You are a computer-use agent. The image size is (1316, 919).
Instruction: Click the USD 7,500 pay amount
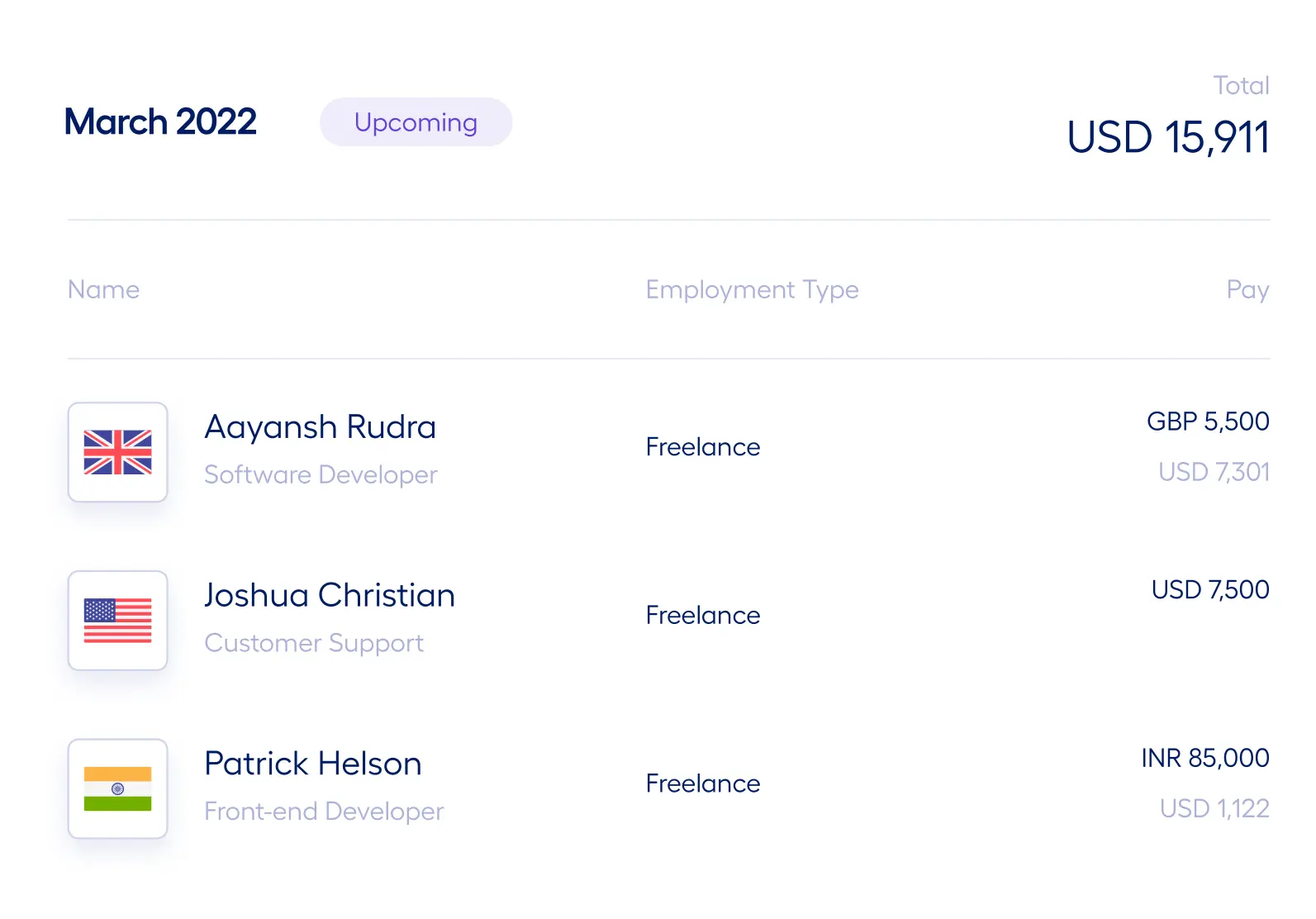tap(1210, 590)
